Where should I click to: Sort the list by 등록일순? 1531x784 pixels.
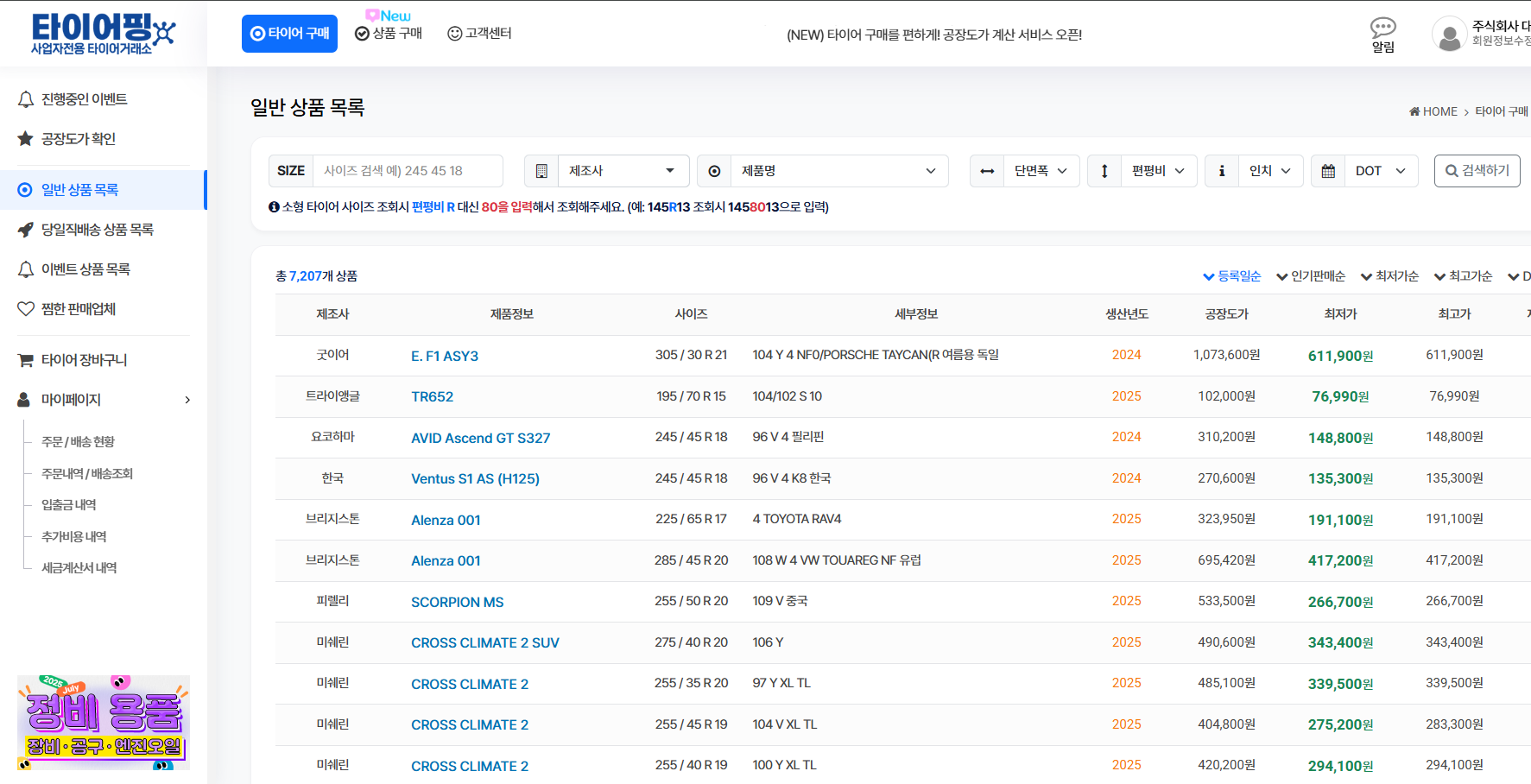tap(1232, 276)
